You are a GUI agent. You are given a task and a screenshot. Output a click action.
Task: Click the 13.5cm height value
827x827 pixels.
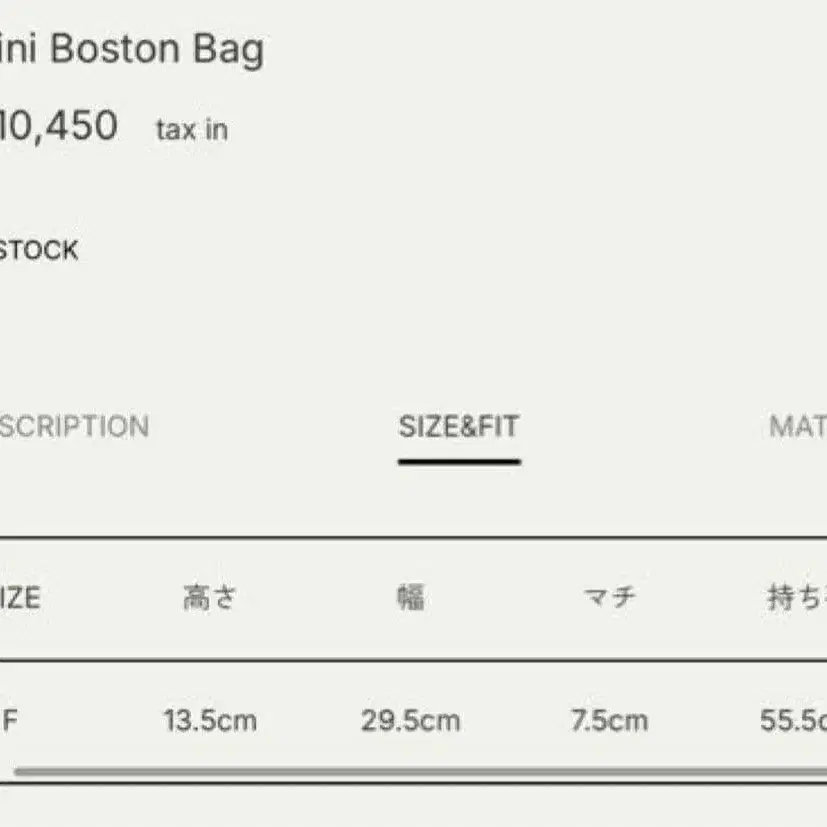click(x=210, y=720)
